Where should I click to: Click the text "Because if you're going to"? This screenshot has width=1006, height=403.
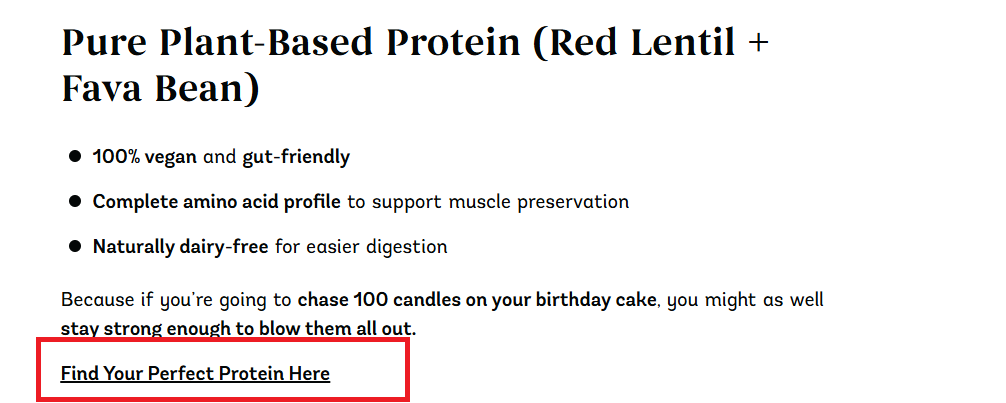point(176,299)
